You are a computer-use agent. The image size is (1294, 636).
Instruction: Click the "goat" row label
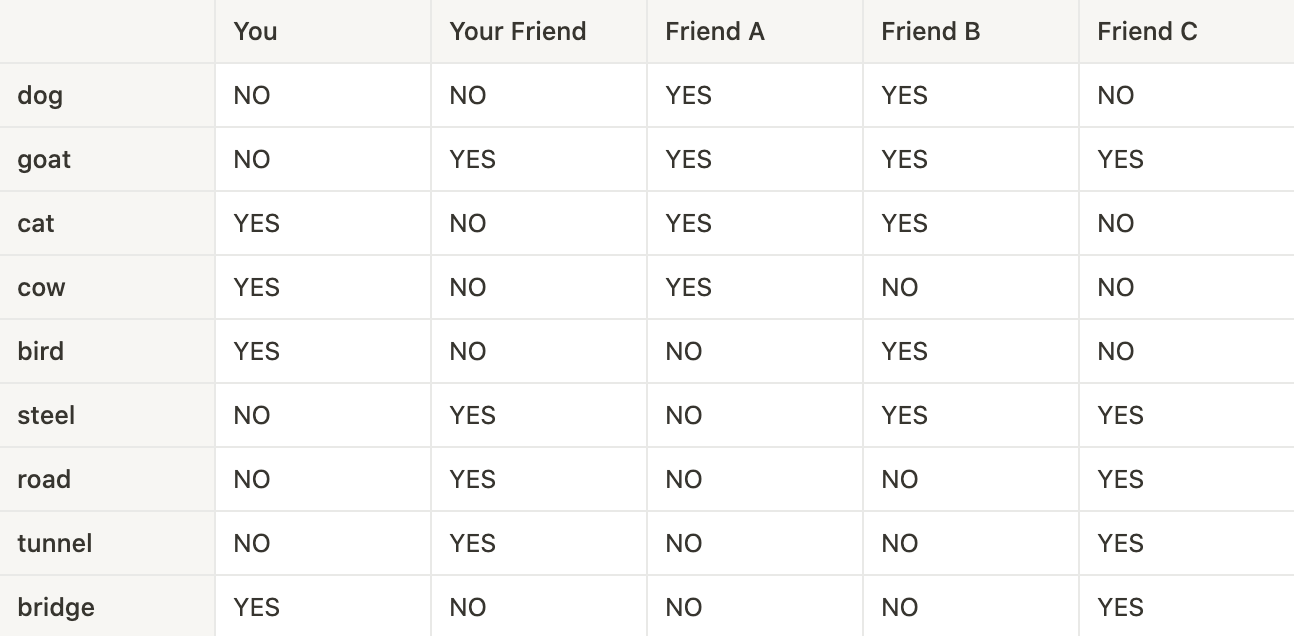[44, 160]
